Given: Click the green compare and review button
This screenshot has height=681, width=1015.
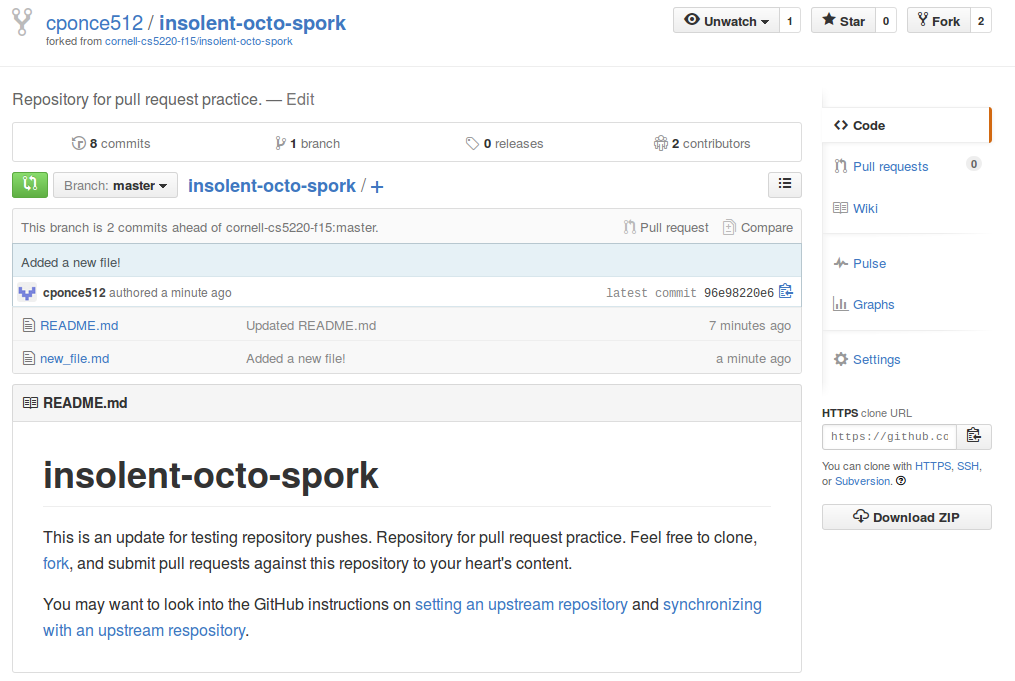Looking at the screenshot, I should (30, 185).
